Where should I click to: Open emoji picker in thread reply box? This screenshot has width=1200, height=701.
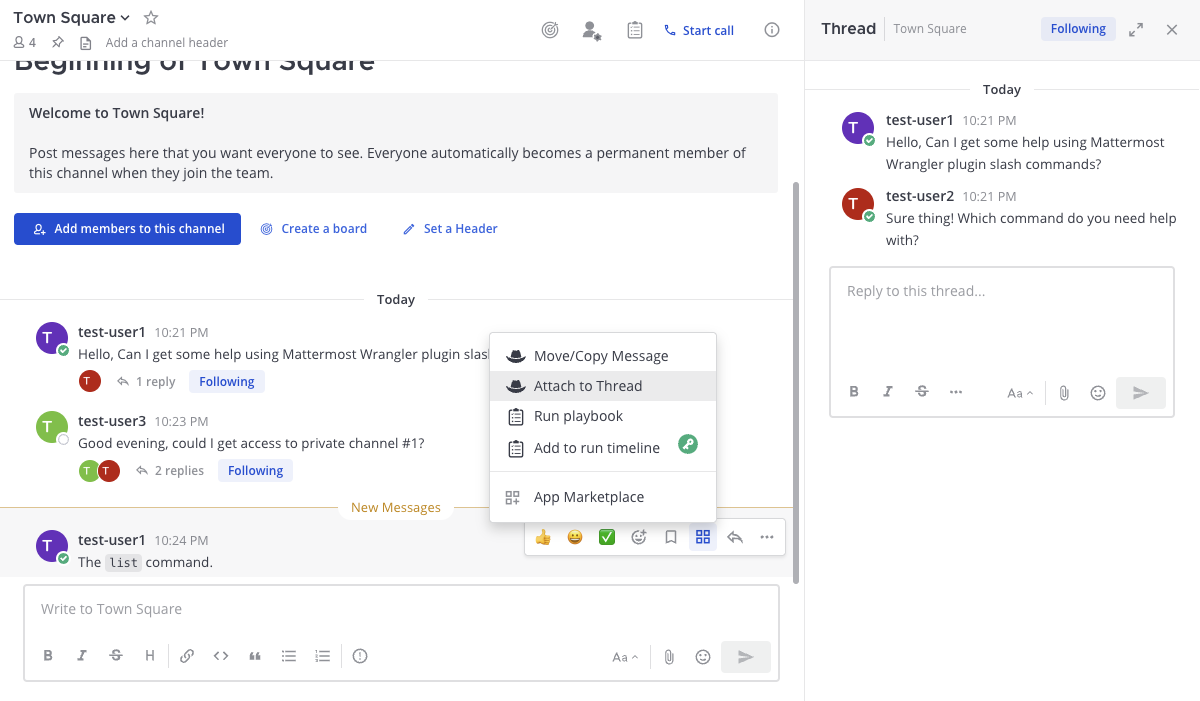pos(1098,393)
